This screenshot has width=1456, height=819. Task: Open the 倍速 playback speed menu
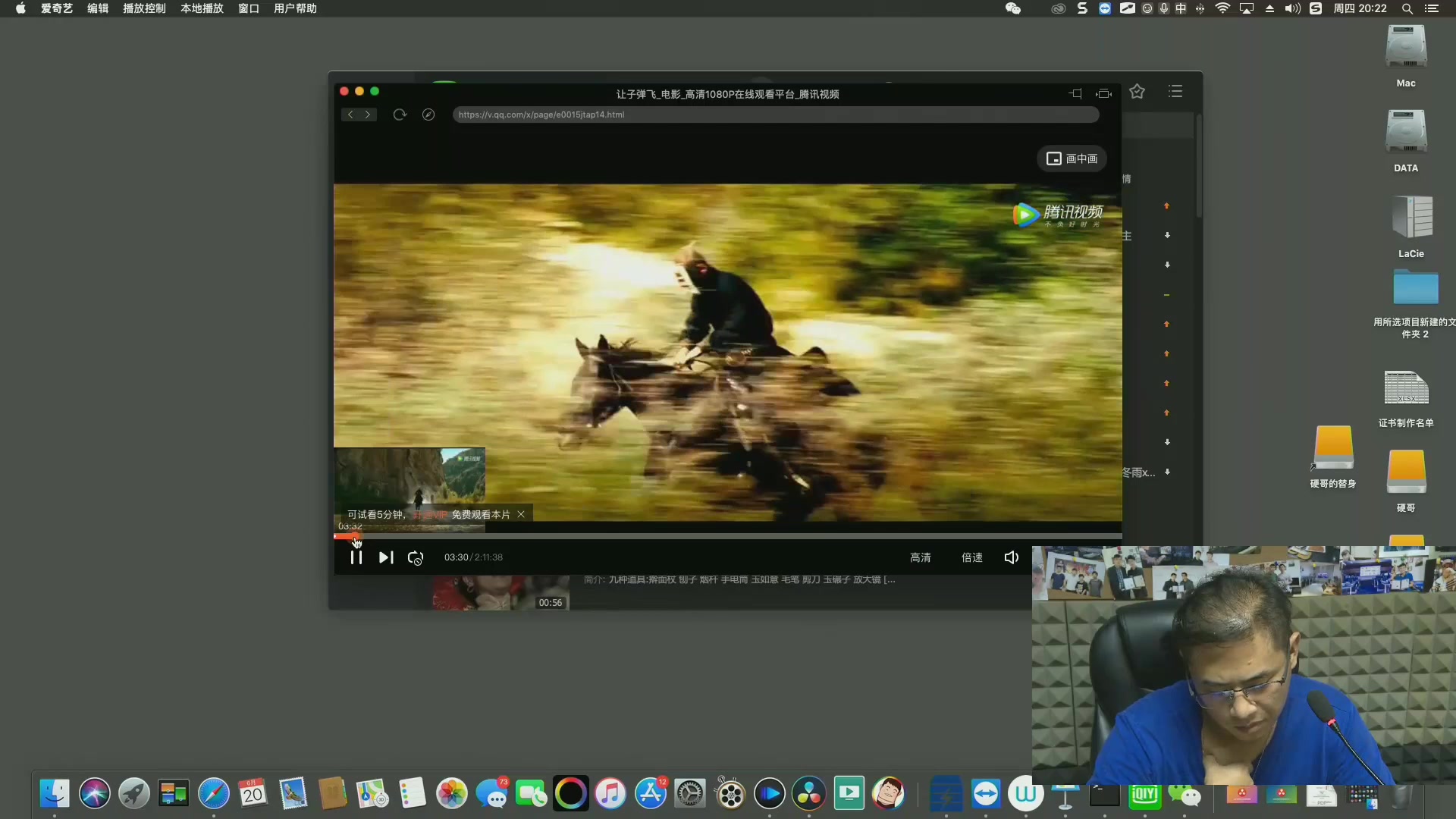pos(972,557)
